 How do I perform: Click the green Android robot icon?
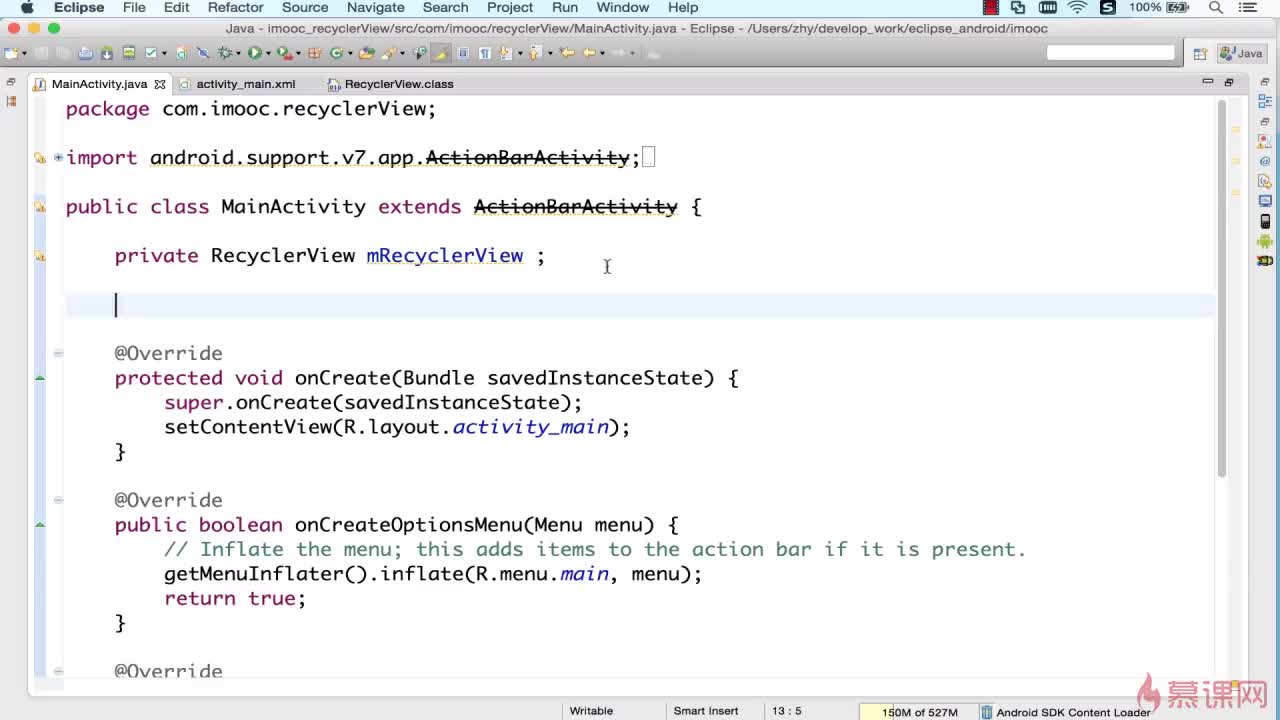(1265, 241)
